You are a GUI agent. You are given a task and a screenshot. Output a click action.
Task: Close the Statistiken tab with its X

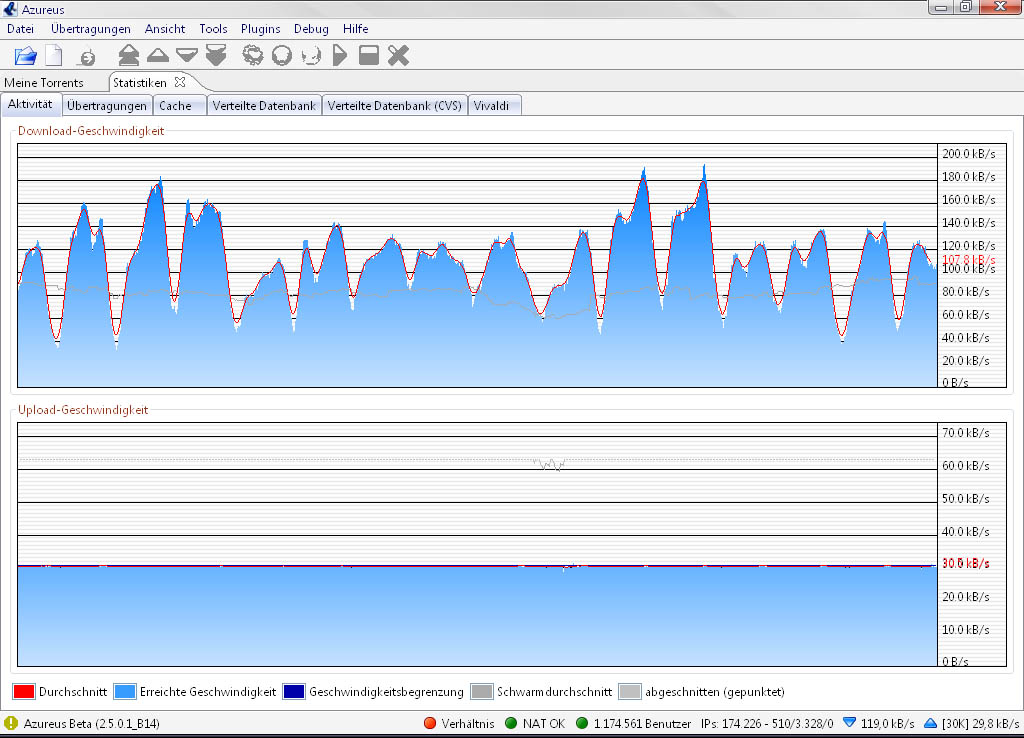[x=180, y=82]
